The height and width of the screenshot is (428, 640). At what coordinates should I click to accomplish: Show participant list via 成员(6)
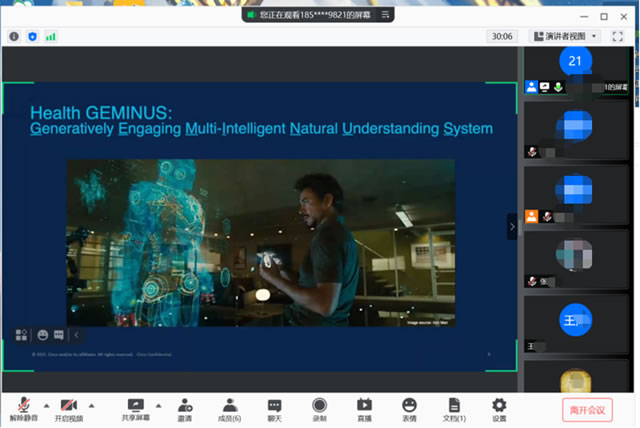pyautogui.click(x=229, y=410)
